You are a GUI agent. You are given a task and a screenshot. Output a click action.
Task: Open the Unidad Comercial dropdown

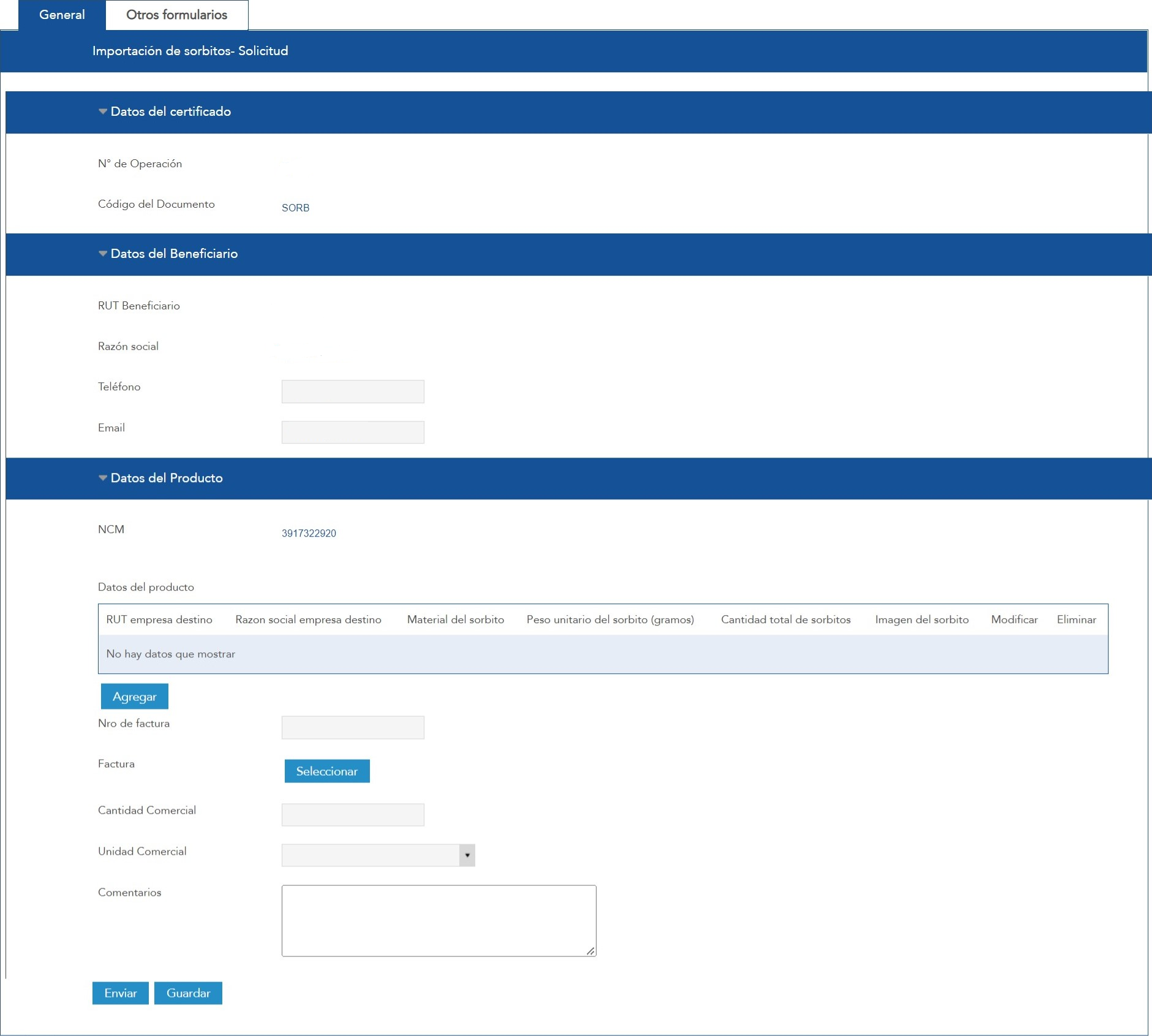pyautogui.click(x=467, y=855)
